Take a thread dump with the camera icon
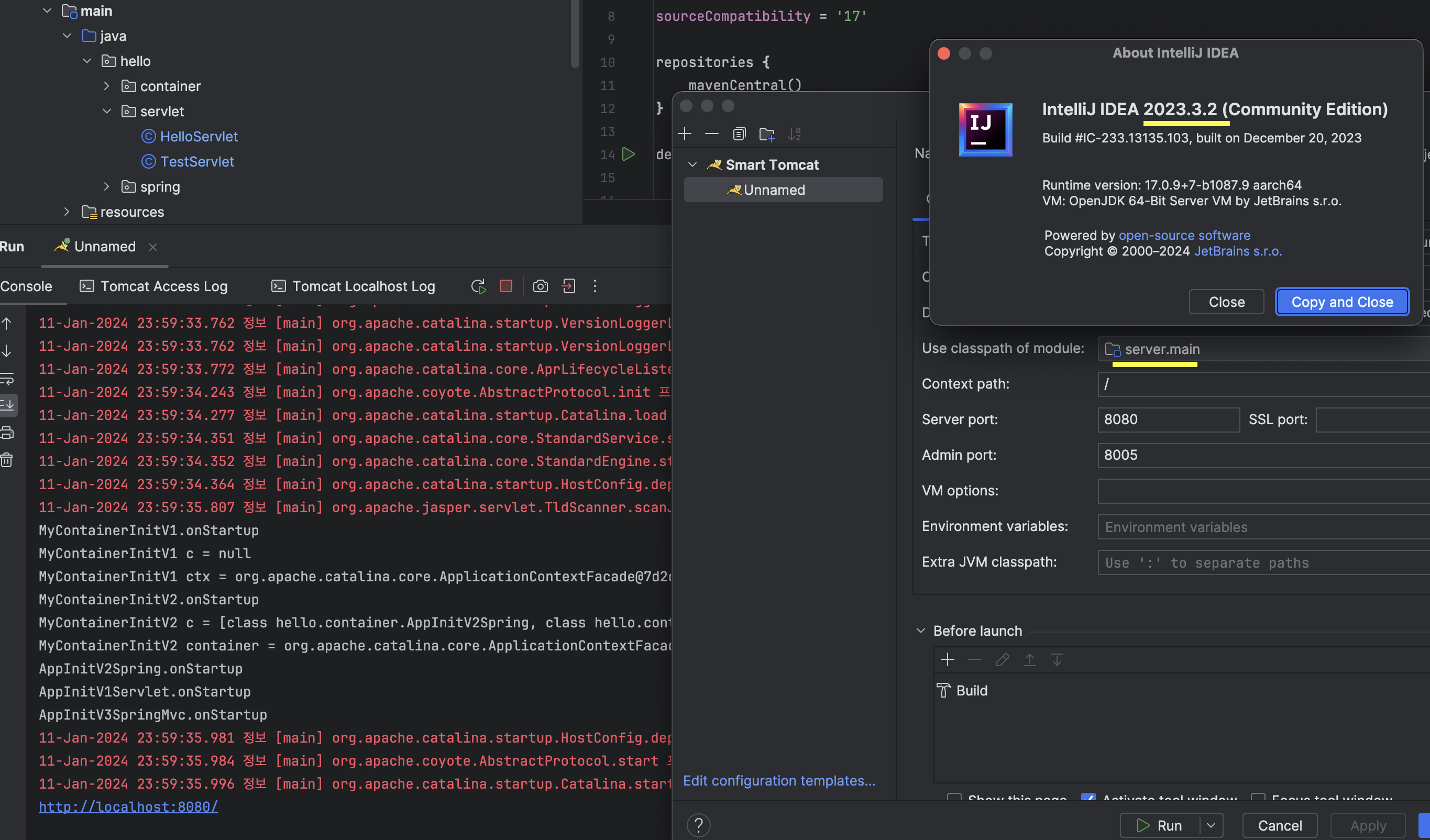 [540, 286]
